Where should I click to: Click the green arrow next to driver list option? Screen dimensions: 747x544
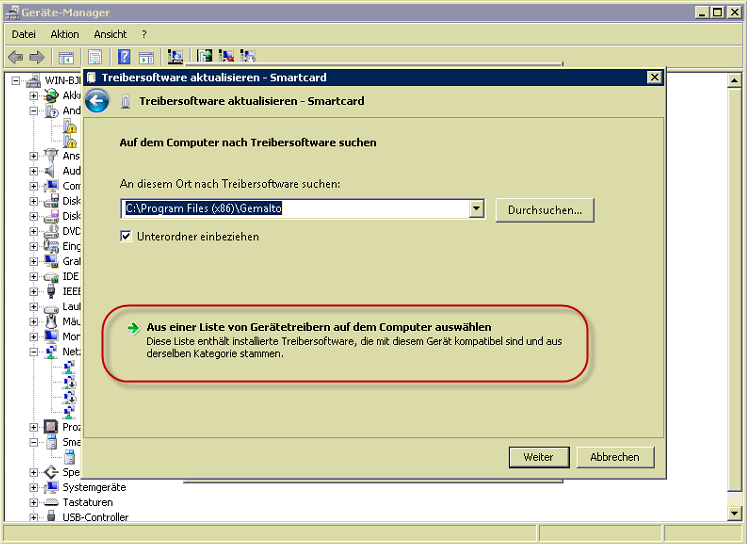[x=133, y=328]
